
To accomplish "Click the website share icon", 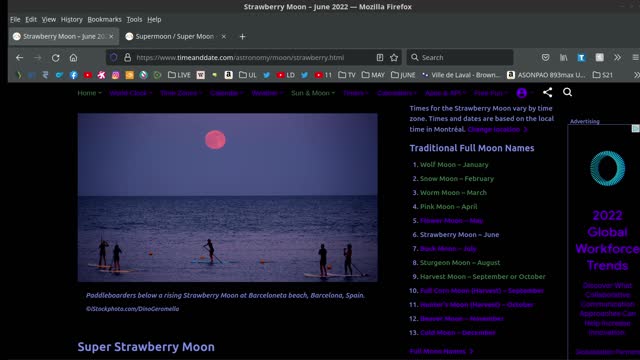I will pyautogui.click(x=547, y=92).
